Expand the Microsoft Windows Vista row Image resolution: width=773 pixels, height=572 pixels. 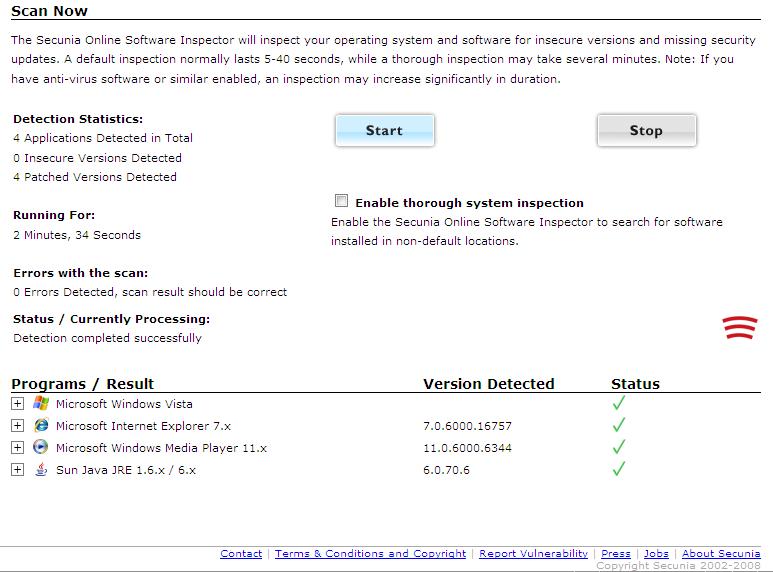pos(17,404)
